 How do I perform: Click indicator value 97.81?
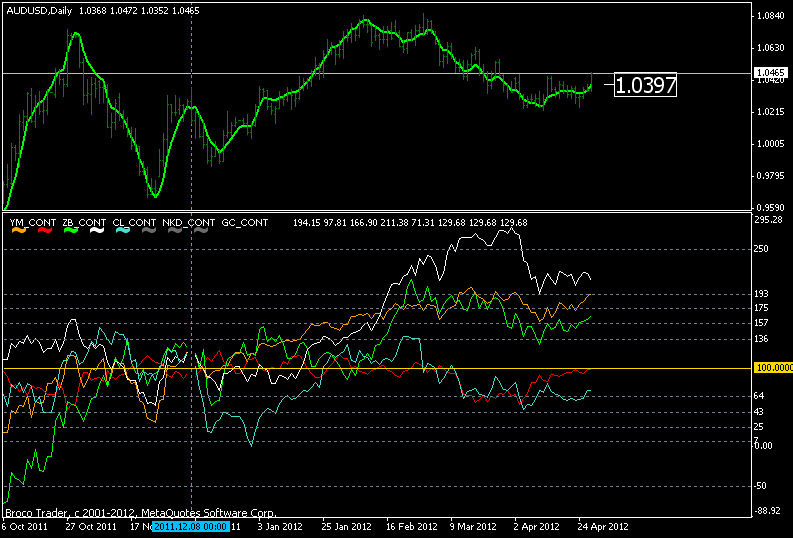tap(334, 222)
